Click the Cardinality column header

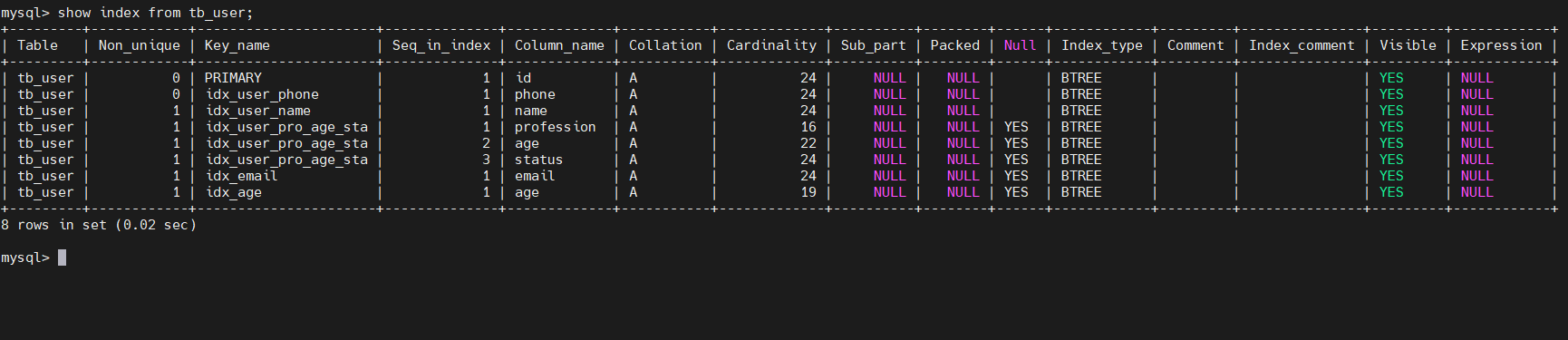point(771,45)
